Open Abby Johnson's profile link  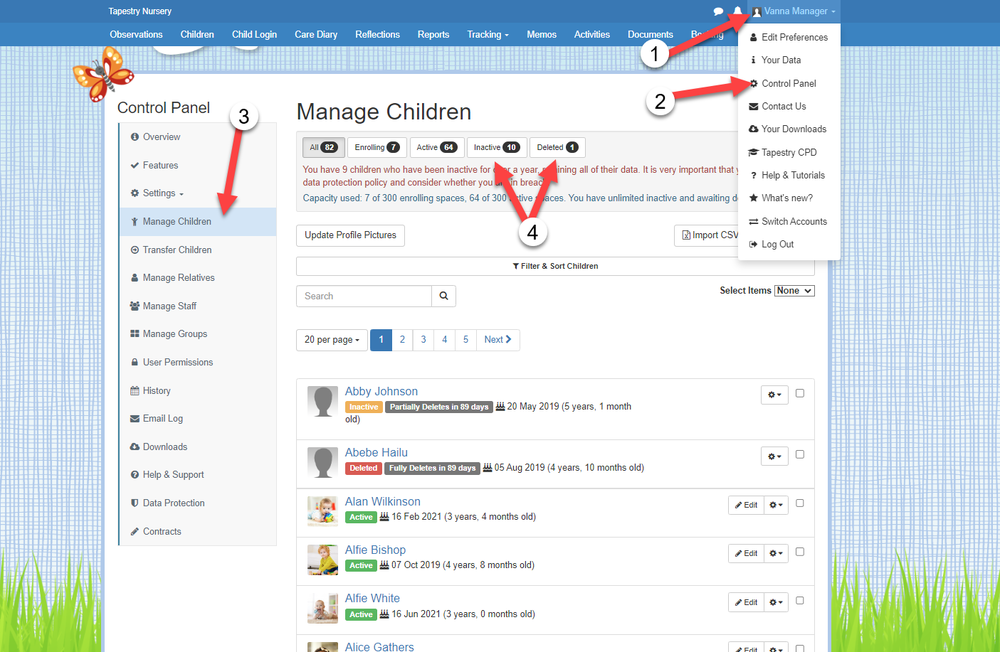pyautogui.click(x=381, y=392)
